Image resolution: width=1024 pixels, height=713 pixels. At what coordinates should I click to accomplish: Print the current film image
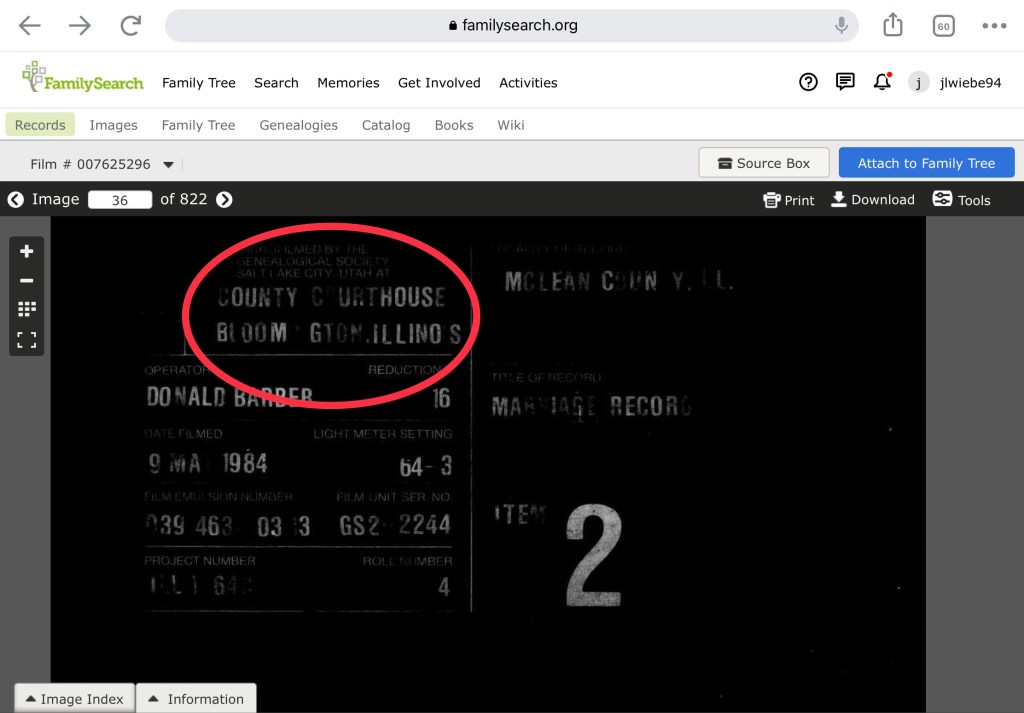pos(788,200)
